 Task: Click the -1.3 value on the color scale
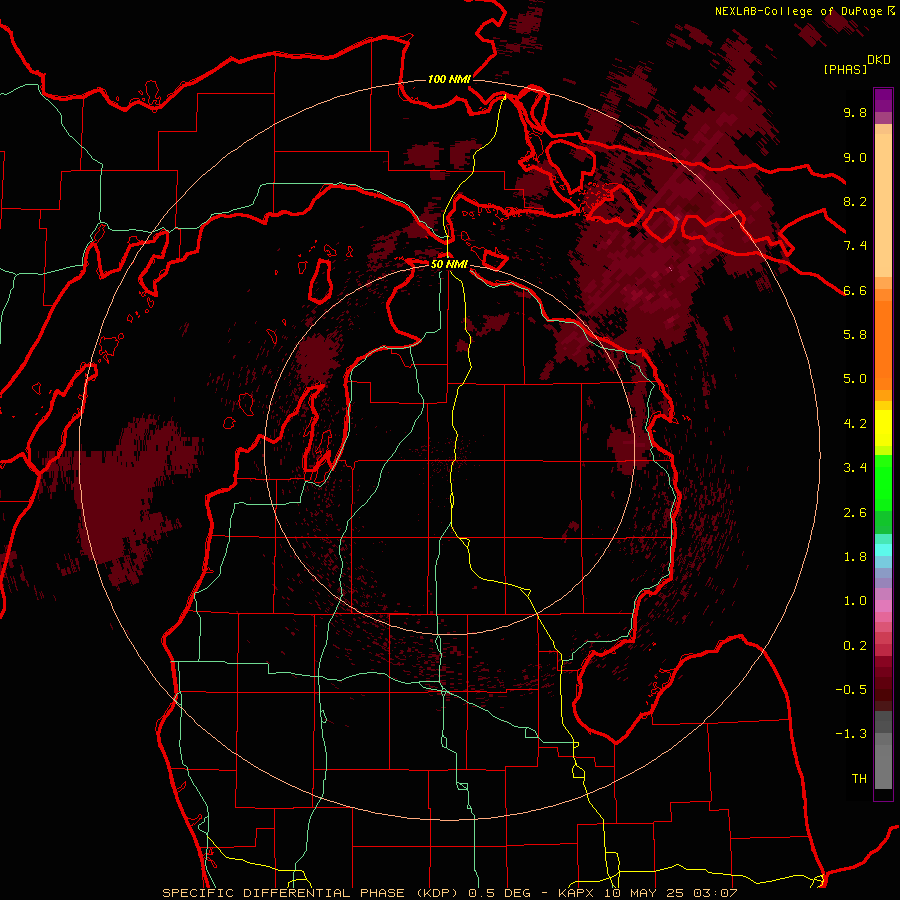coord(851,734)
